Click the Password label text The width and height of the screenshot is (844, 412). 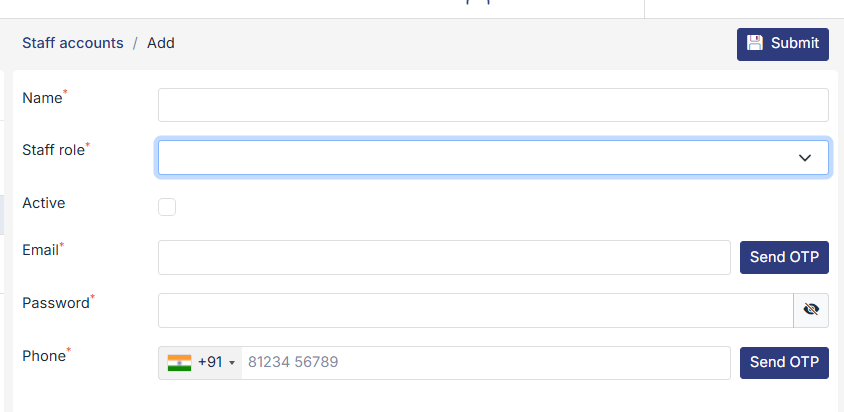point(56,303)
